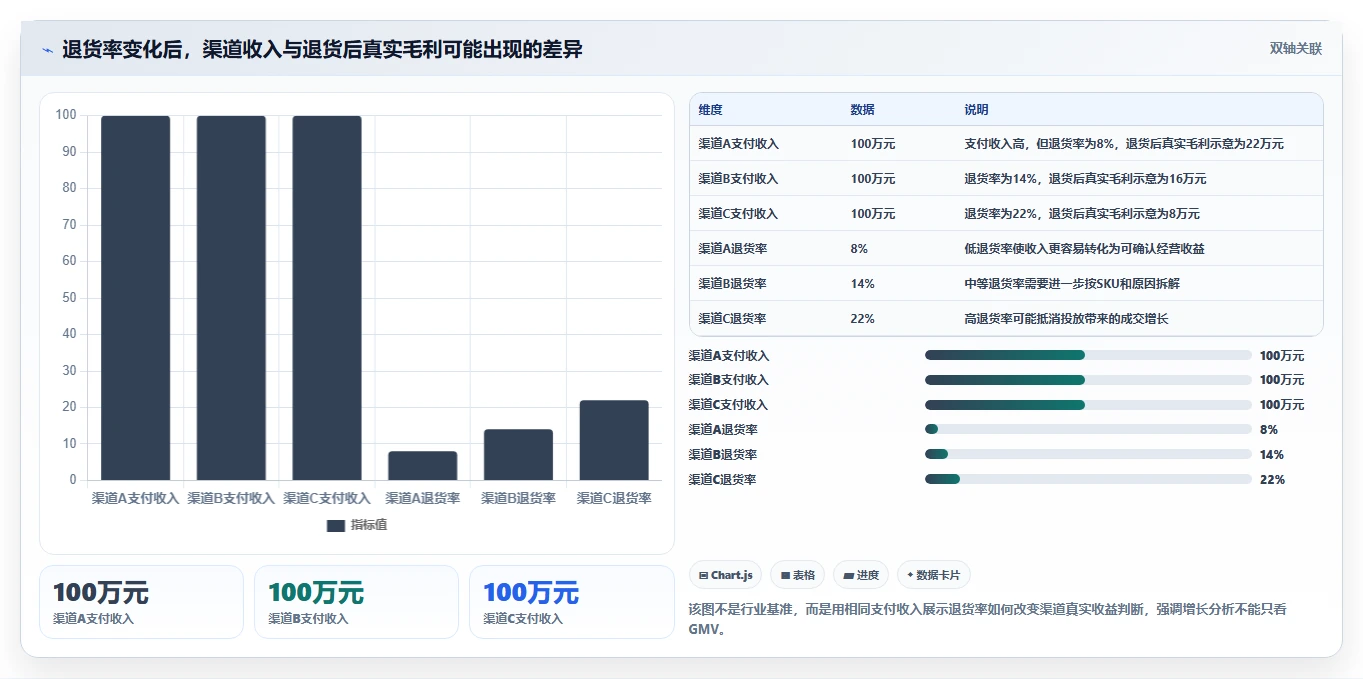
Task: Click the lightning icon beside the title
Action: [x=48, y=50]
